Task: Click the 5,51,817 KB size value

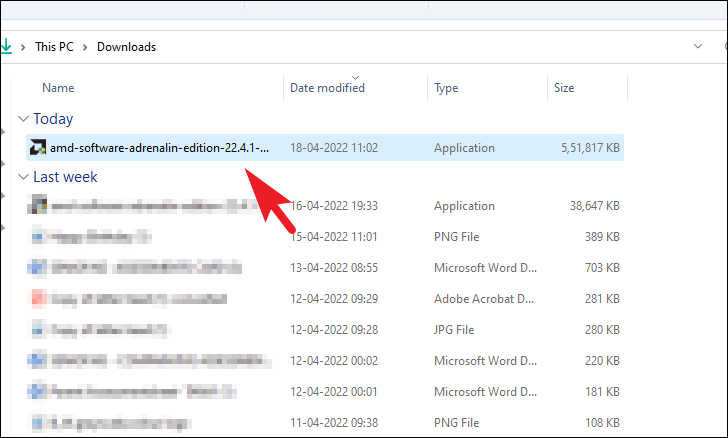Action: point(590,148)
